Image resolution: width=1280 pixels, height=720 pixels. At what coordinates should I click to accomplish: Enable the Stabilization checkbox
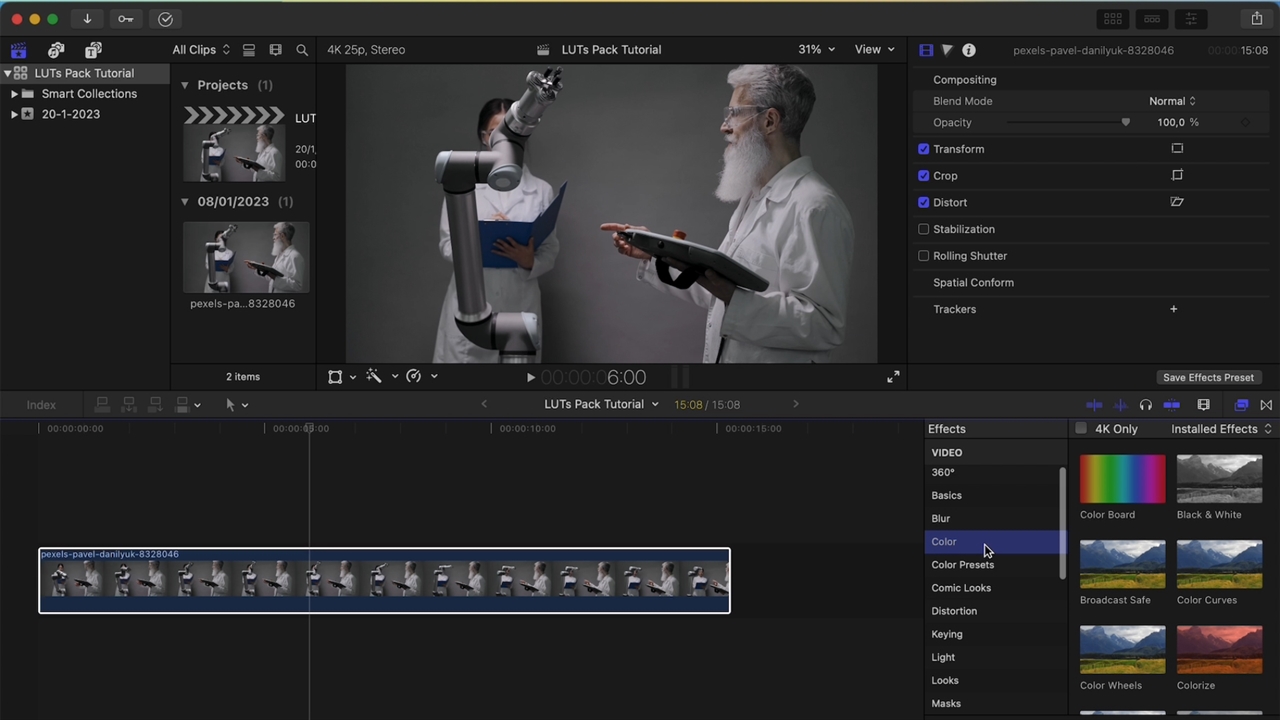pos(924,229)
